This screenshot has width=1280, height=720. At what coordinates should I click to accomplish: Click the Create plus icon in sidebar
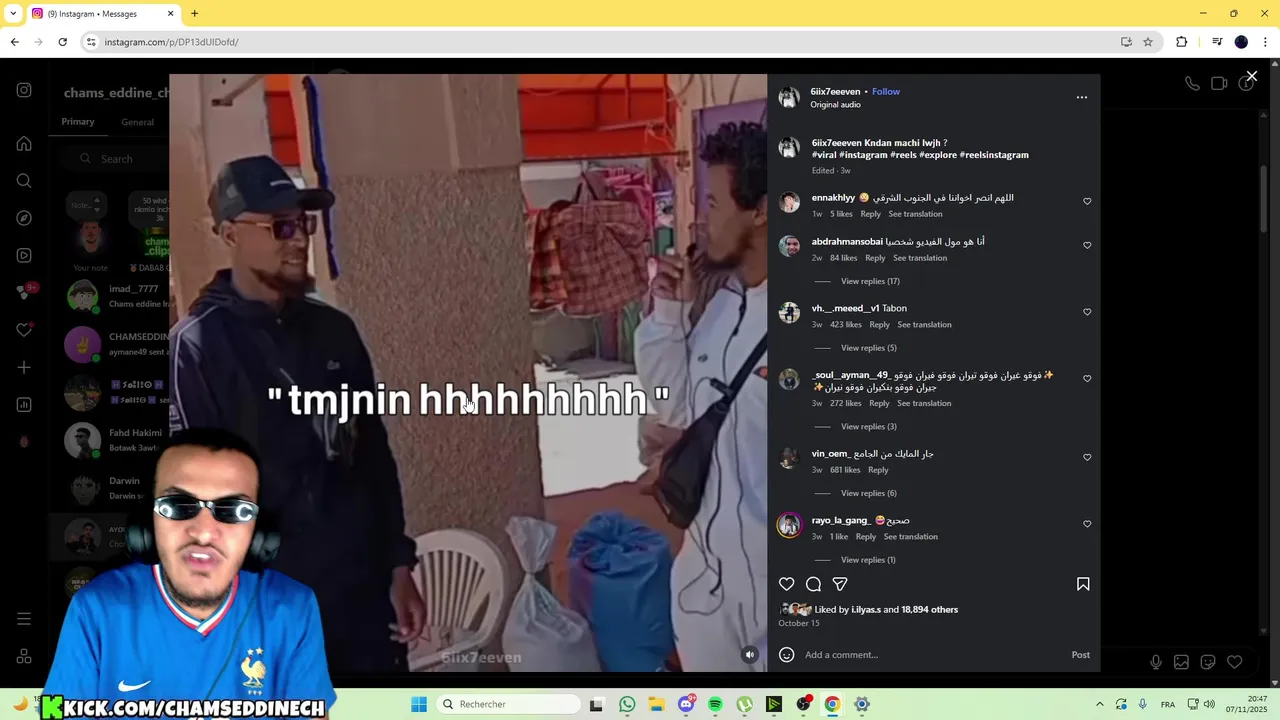[24, 367]
